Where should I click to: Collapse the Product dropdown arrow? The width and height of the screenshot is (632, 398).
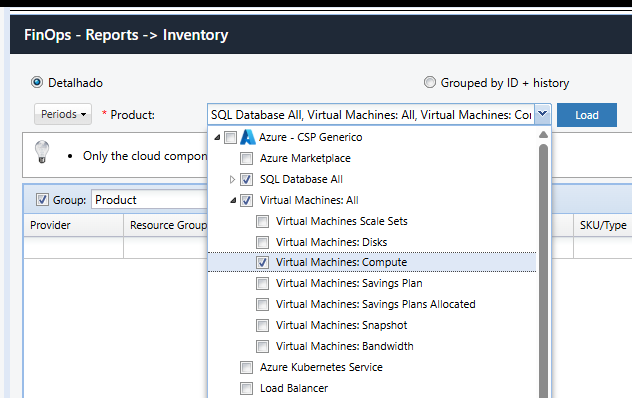(543, 114)
